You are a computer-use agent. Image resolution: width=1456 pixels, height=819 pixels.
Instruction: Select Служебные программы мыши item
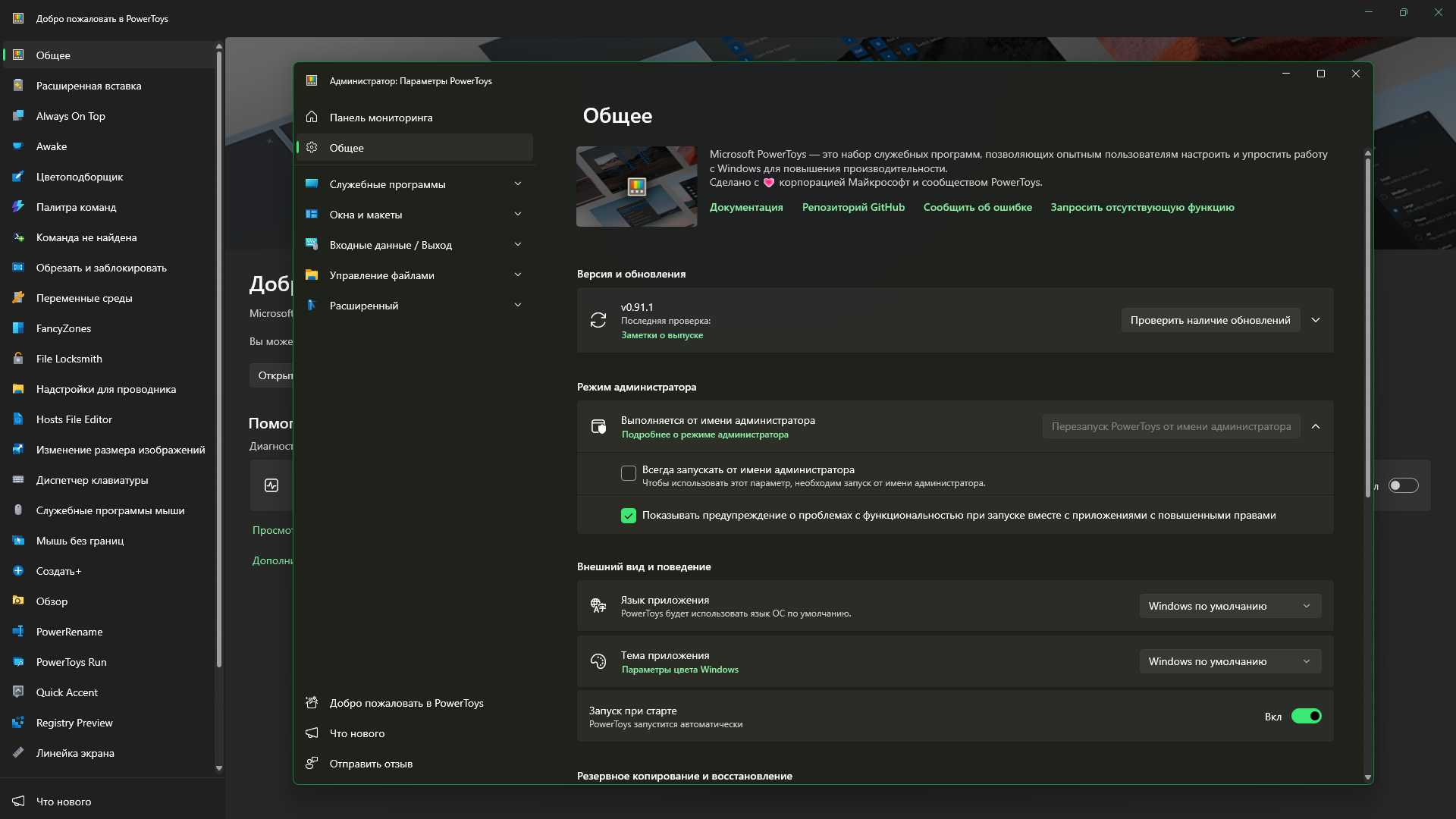point(109,510)
